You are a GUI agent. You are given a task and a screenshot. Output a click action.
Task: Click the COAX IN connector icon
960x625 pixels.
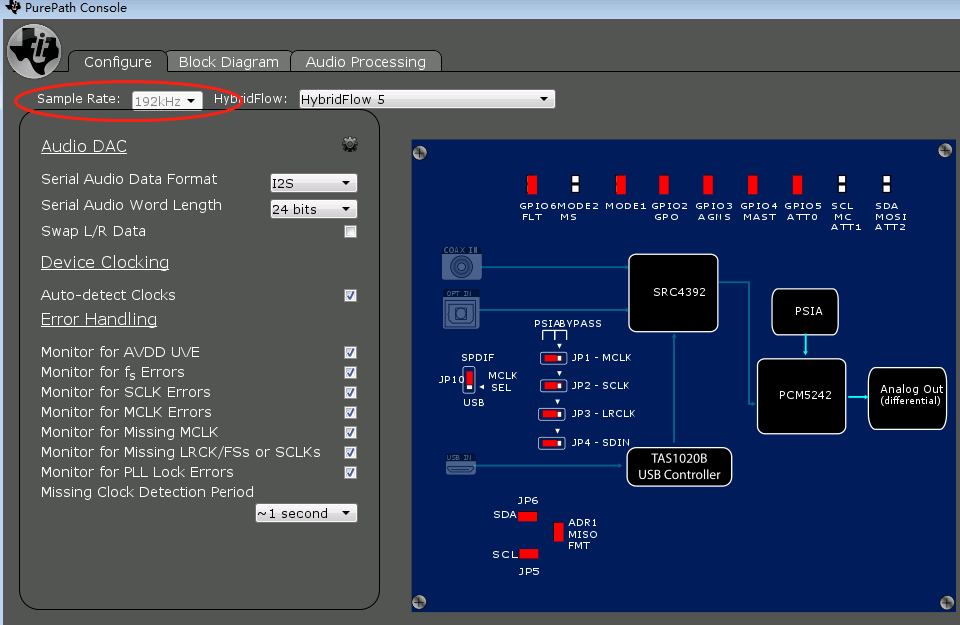[462, 263]
